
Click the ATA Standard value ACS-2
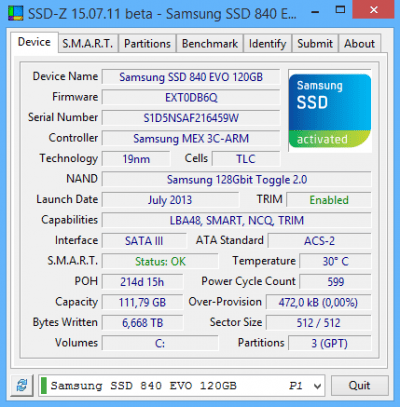coord(320,241)
